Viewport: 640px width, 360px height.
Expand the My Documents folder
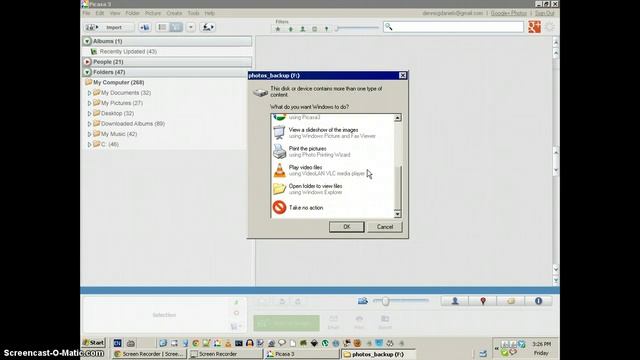[89, 93]
